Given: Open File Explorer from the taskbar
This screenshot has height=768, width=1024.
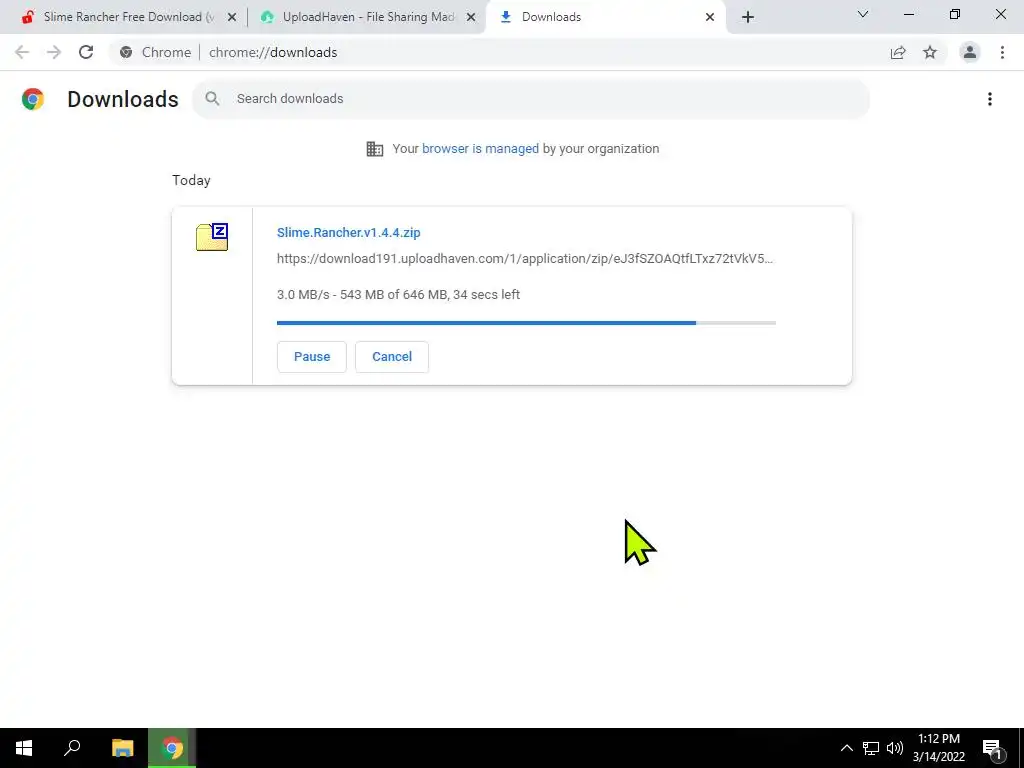Looking at the screenshot, I should [122, 748].
